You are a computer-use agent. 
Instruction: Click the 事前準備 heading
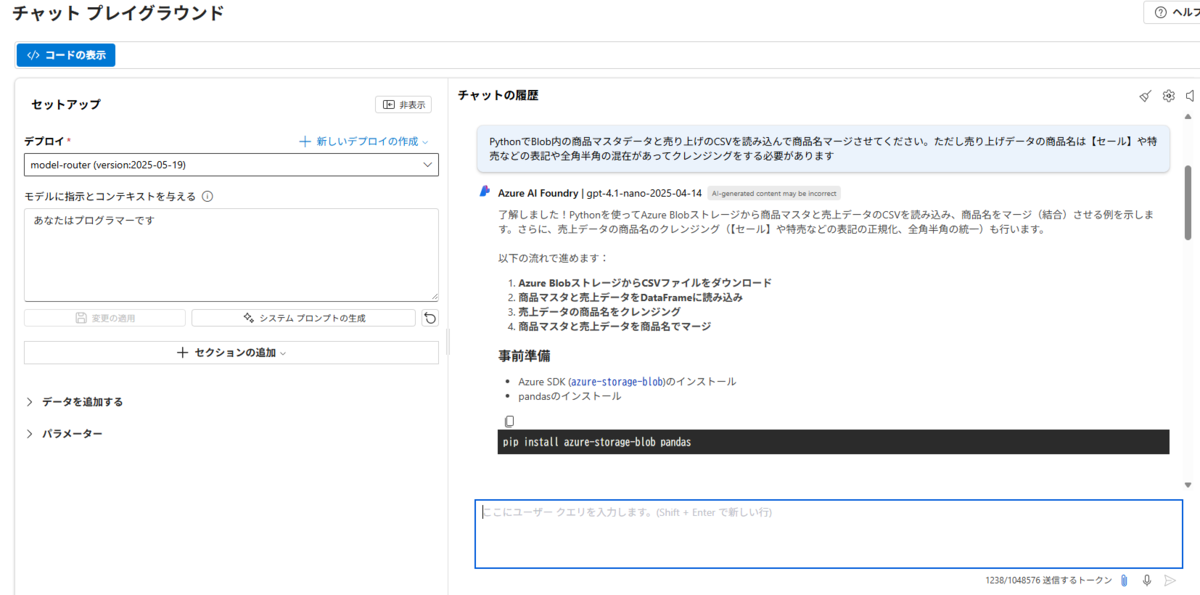(x=524, y=355)
